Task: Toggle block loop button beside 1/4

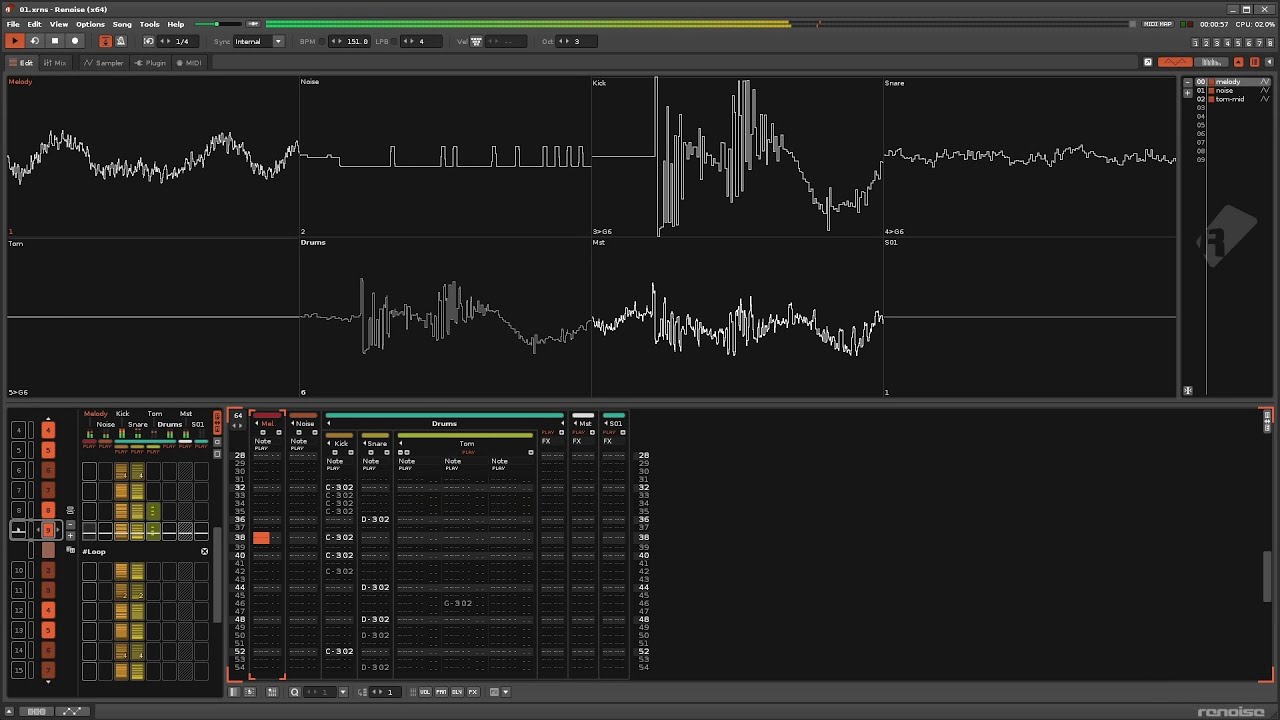Action: click(x=149, y=41)
